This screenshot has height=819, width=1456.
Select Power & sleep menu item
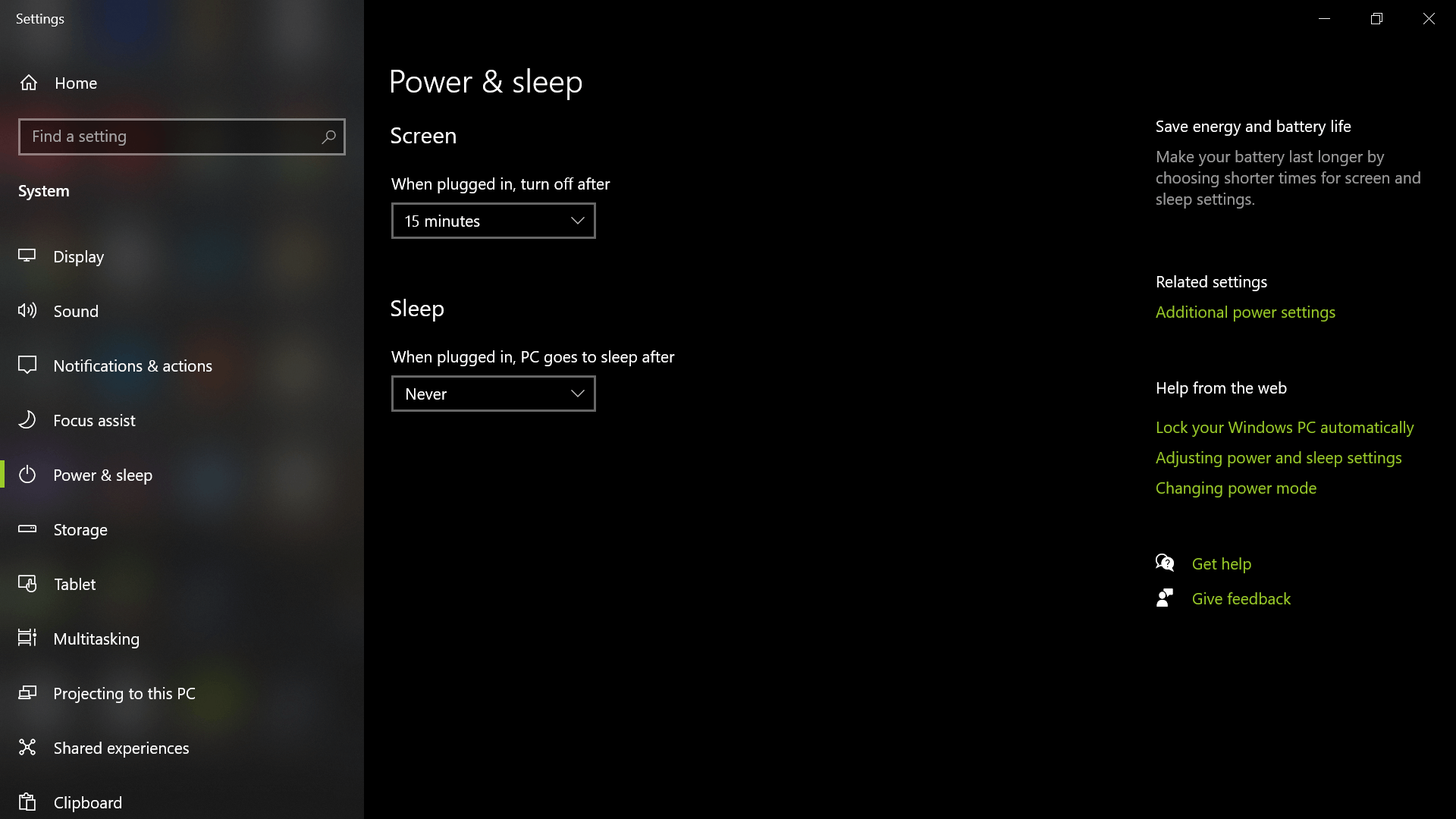[103, 475]
